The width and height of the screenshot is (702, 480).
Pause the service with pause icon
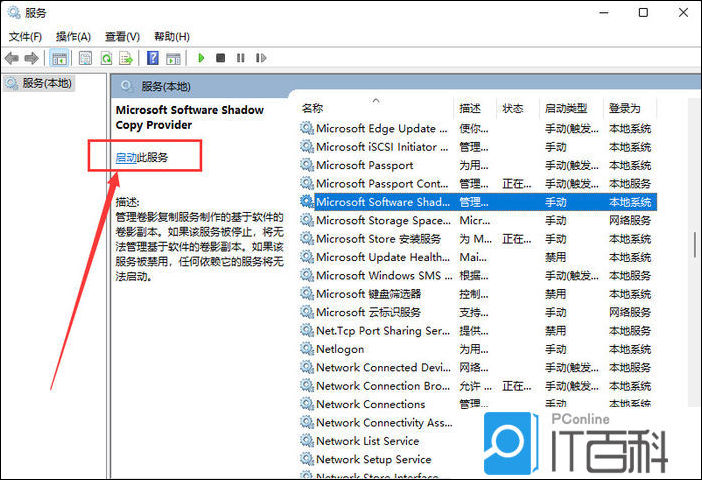click(x=241, y=58)
